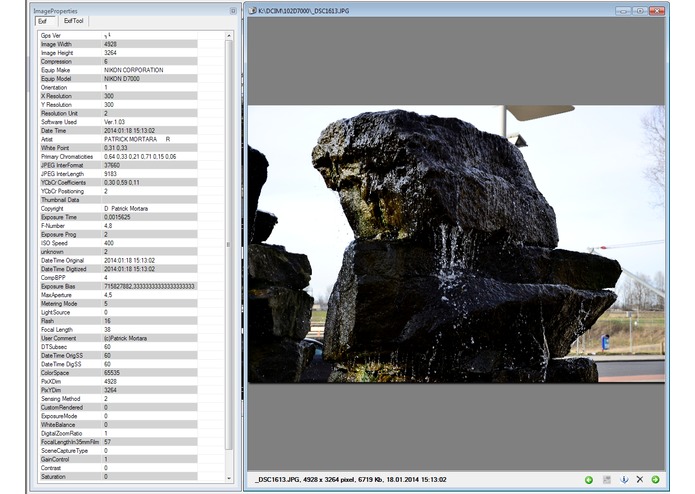Click the NIKON D7000 value
695x494 pixels.
point(122,79)
